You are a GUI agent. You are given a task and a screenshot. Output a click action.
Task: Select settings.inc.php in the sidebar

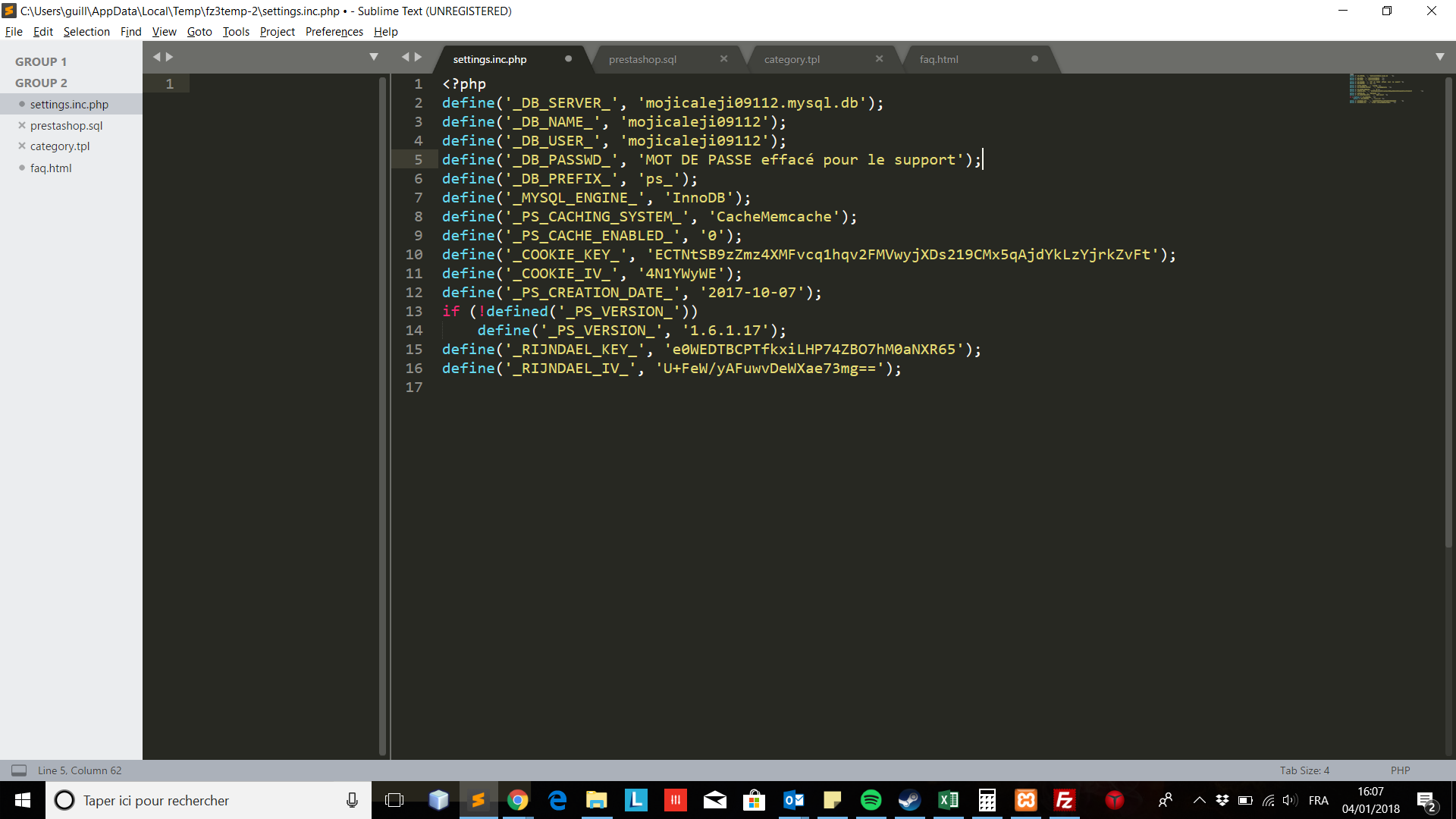[71, 104]
